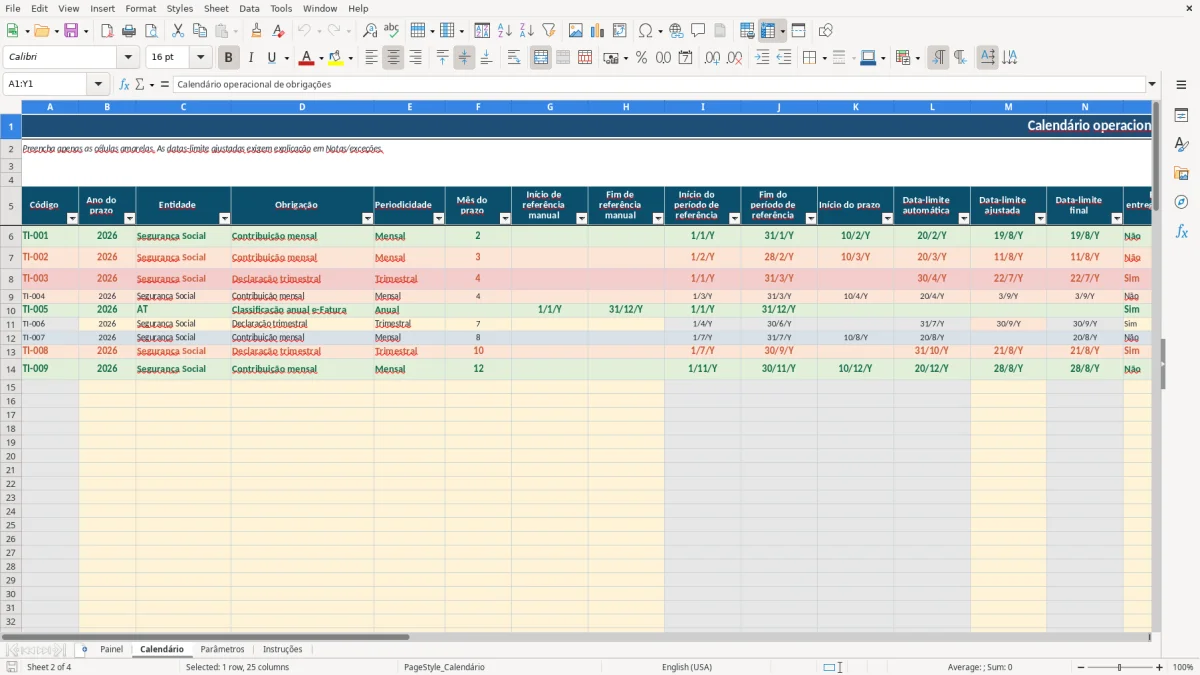Open the Periodicidade column filter dropdown

[x=438, y=218]
